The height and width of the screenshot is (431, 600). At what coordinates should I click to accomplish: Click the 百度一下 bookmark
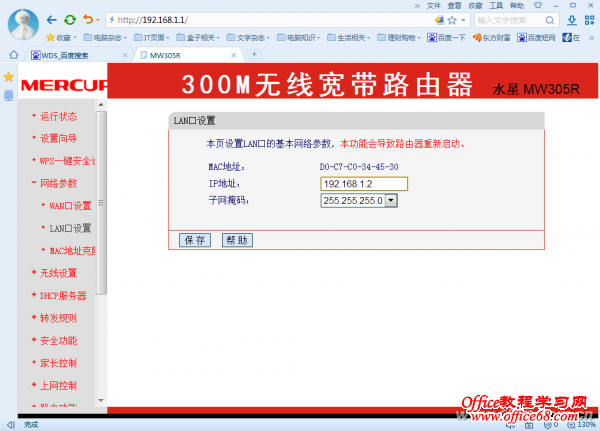coord(446,37)
